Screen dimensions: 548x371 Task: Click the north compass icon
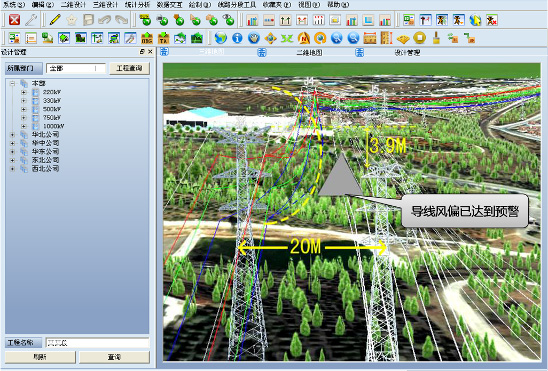point(304,38)
